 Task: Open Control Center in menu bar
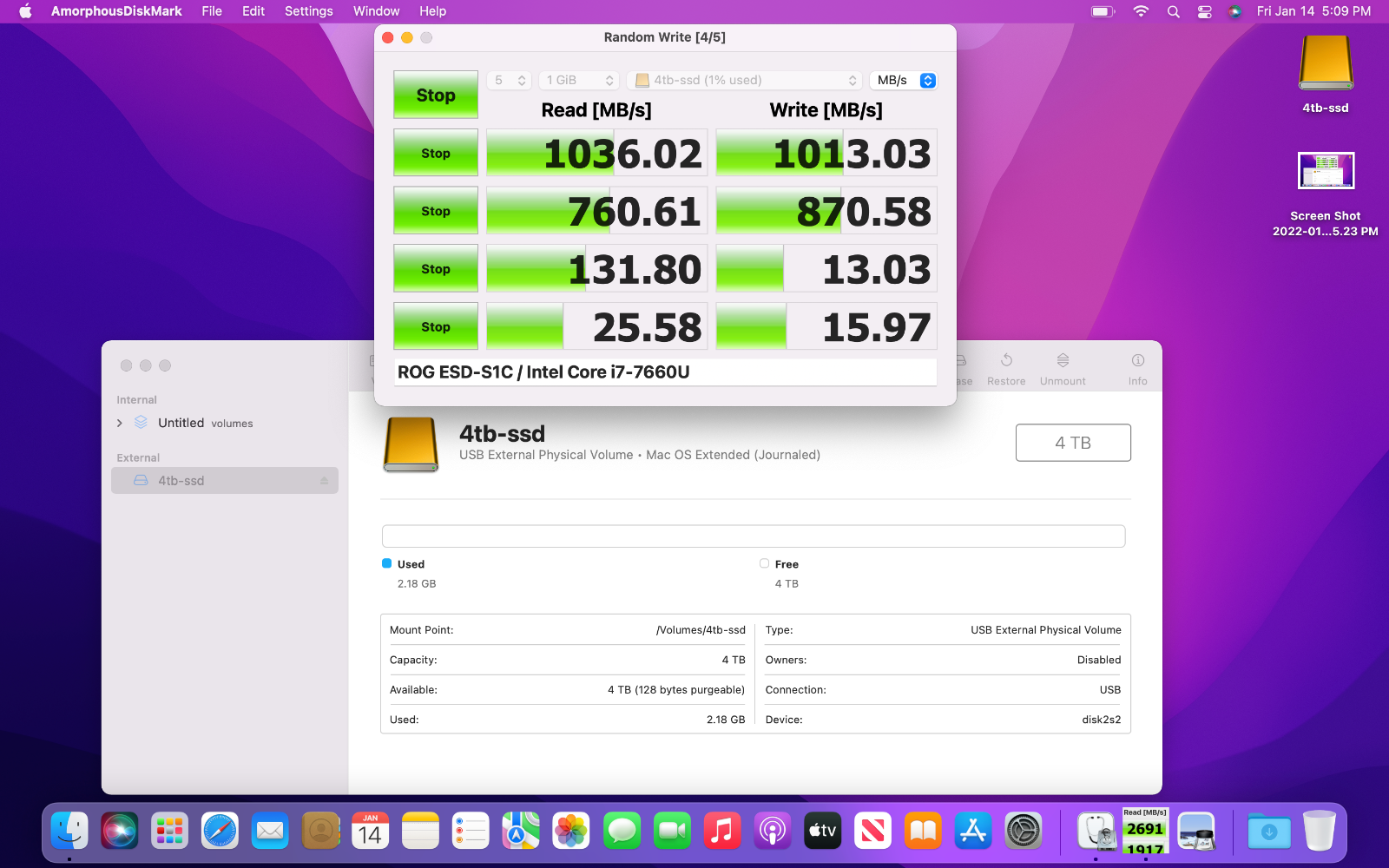click(1205, 11)
